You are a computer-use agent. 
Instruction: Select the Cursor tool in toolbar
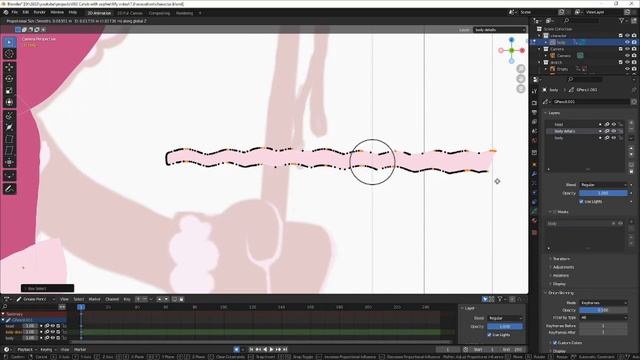pos(9,54)
